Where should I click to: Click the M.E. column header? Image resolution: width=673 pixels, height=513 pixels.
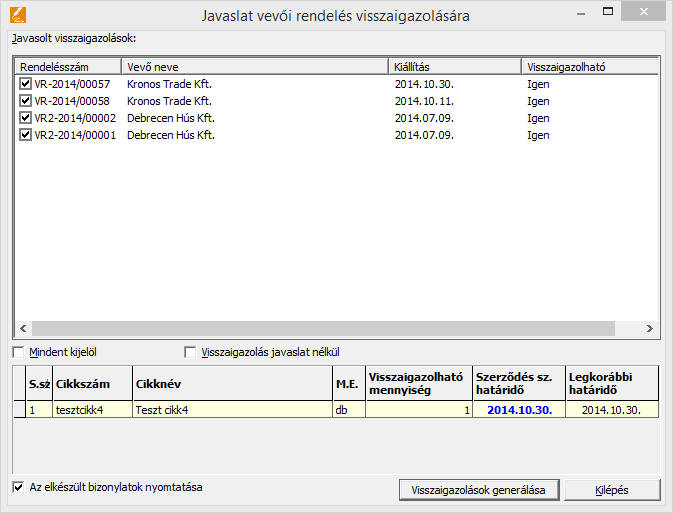349,384
